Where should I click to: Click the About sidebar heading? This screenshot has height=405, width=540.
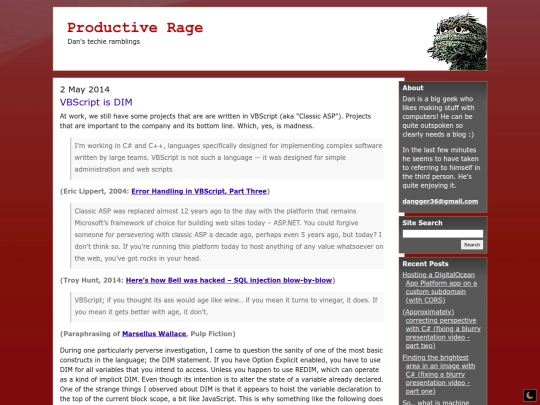413,88
